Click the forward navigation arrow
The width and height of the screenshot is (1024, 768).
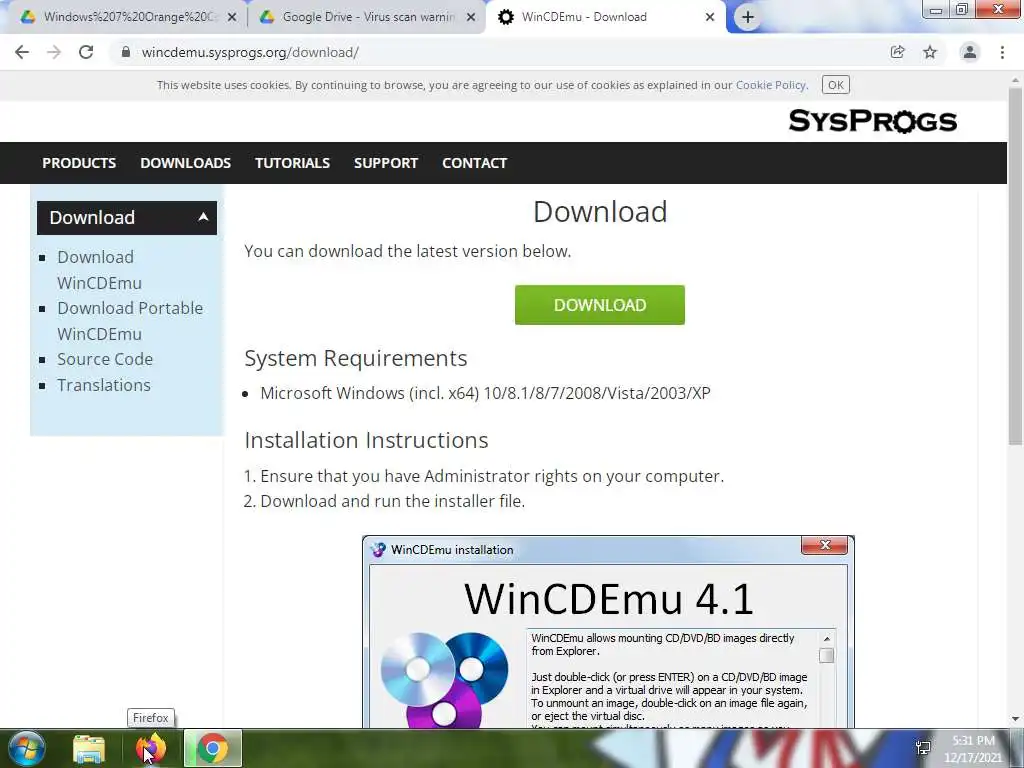click(54, 52)
